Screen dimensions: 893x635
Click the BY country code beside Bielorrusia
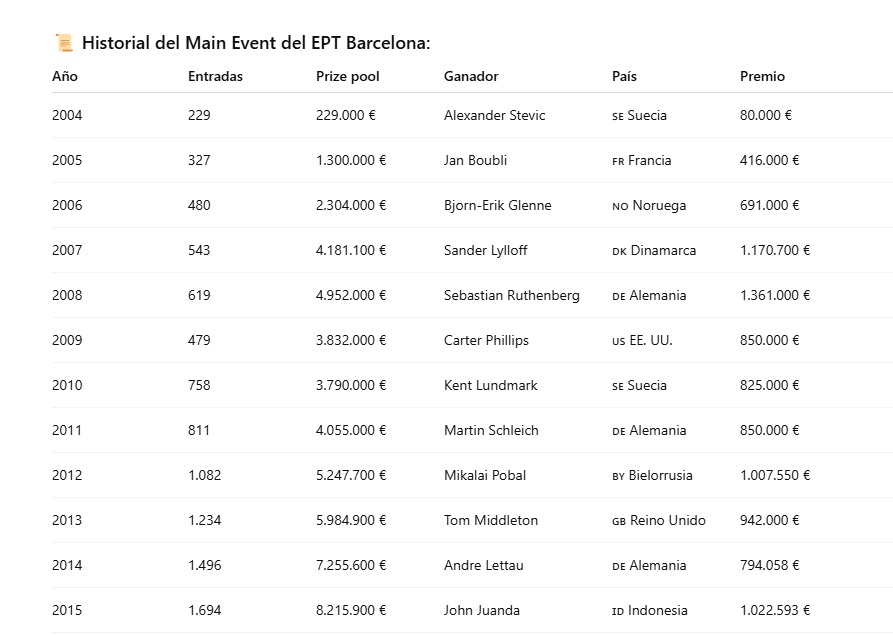pyautogui.click(x=618, y=476)
